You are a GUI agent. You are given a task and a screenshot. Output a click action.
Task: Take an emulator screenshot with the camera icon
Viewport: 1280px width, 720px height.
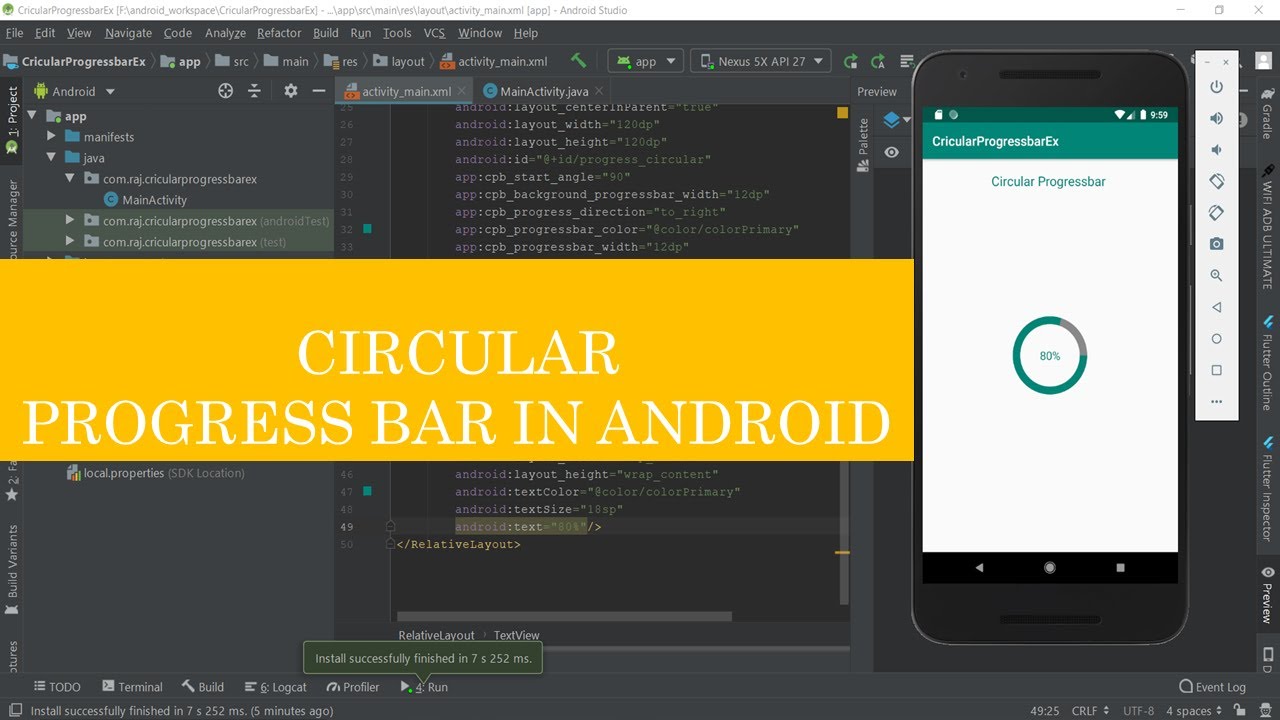tap(1217, 244)
